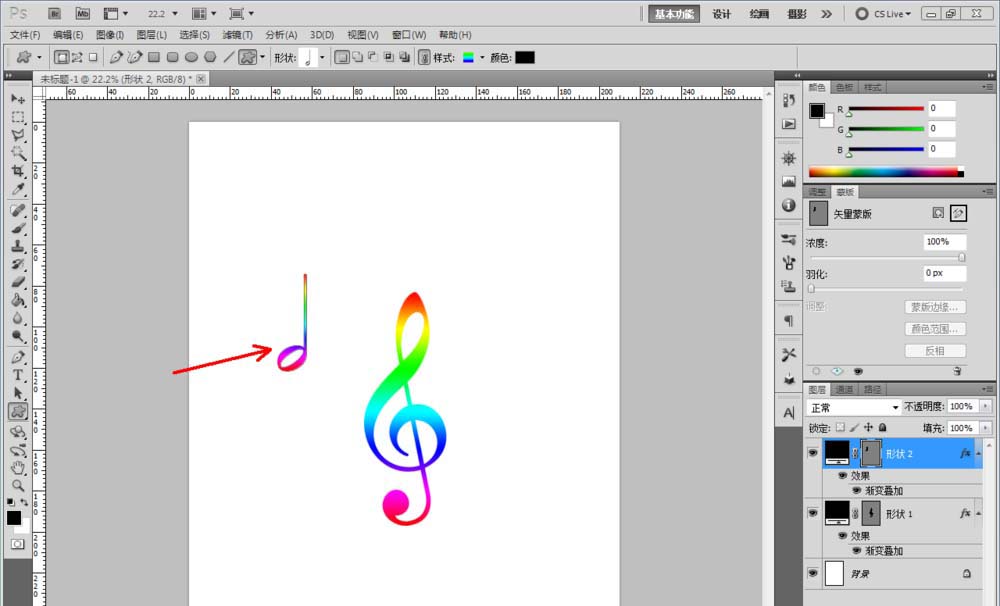Select the Move tool
The width and height of the screenshot is (1000, 606).
(x=18, y=99)
